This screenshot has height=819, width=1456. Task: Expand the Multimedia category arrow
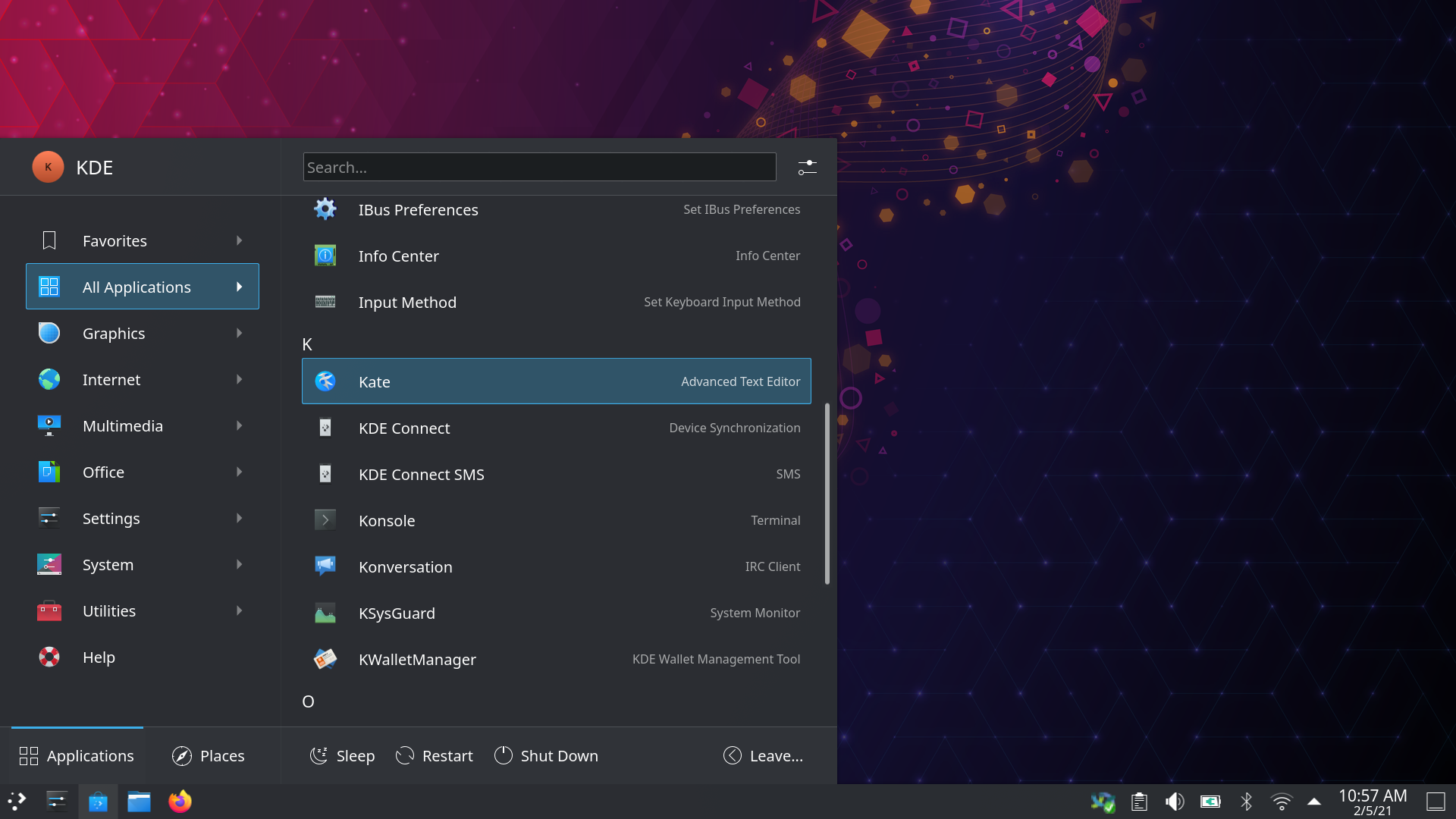pyautogui.click(x=240, y=425)
